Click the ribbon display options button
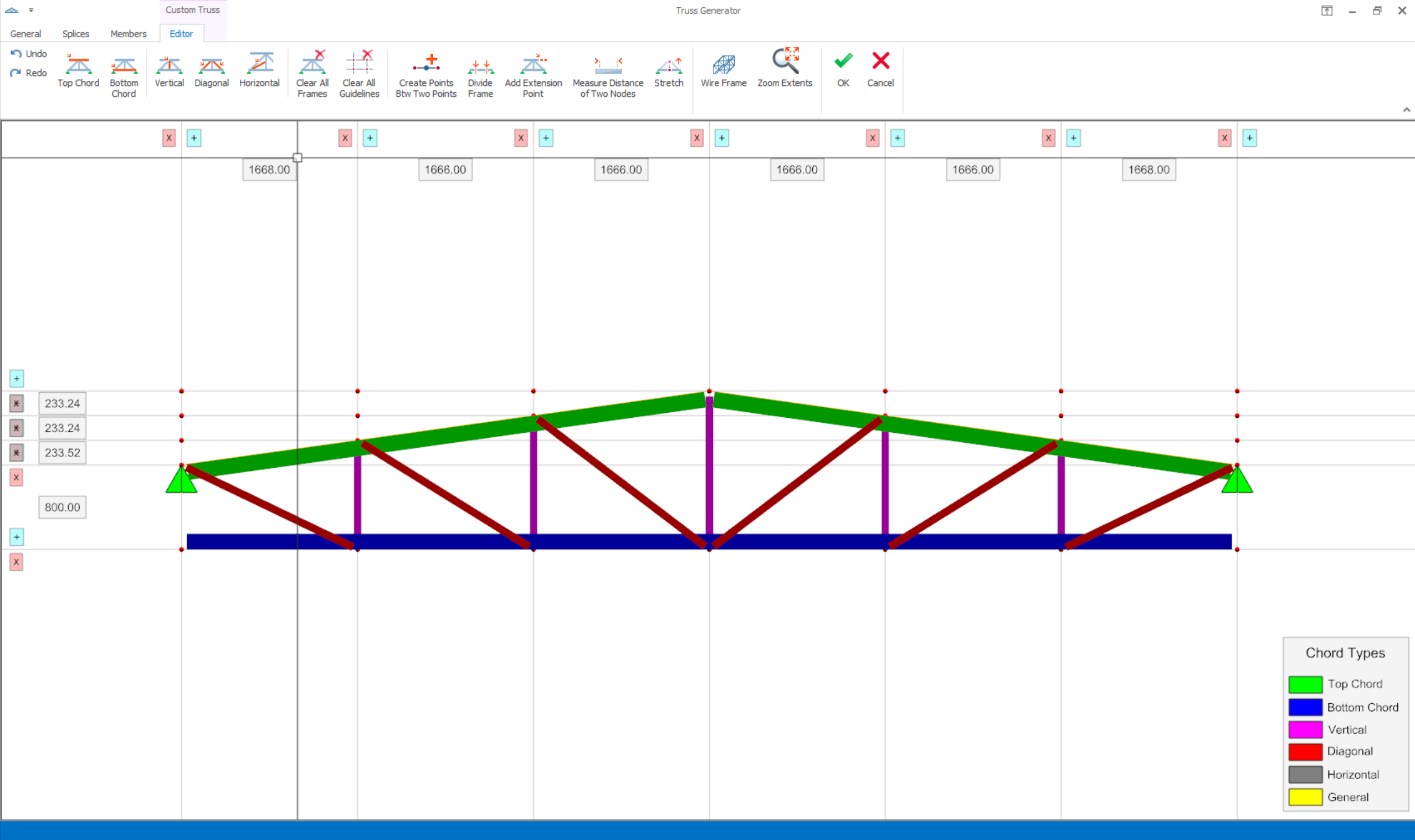The height and width of the screenshot is (840, 1415). (1327, 11)
